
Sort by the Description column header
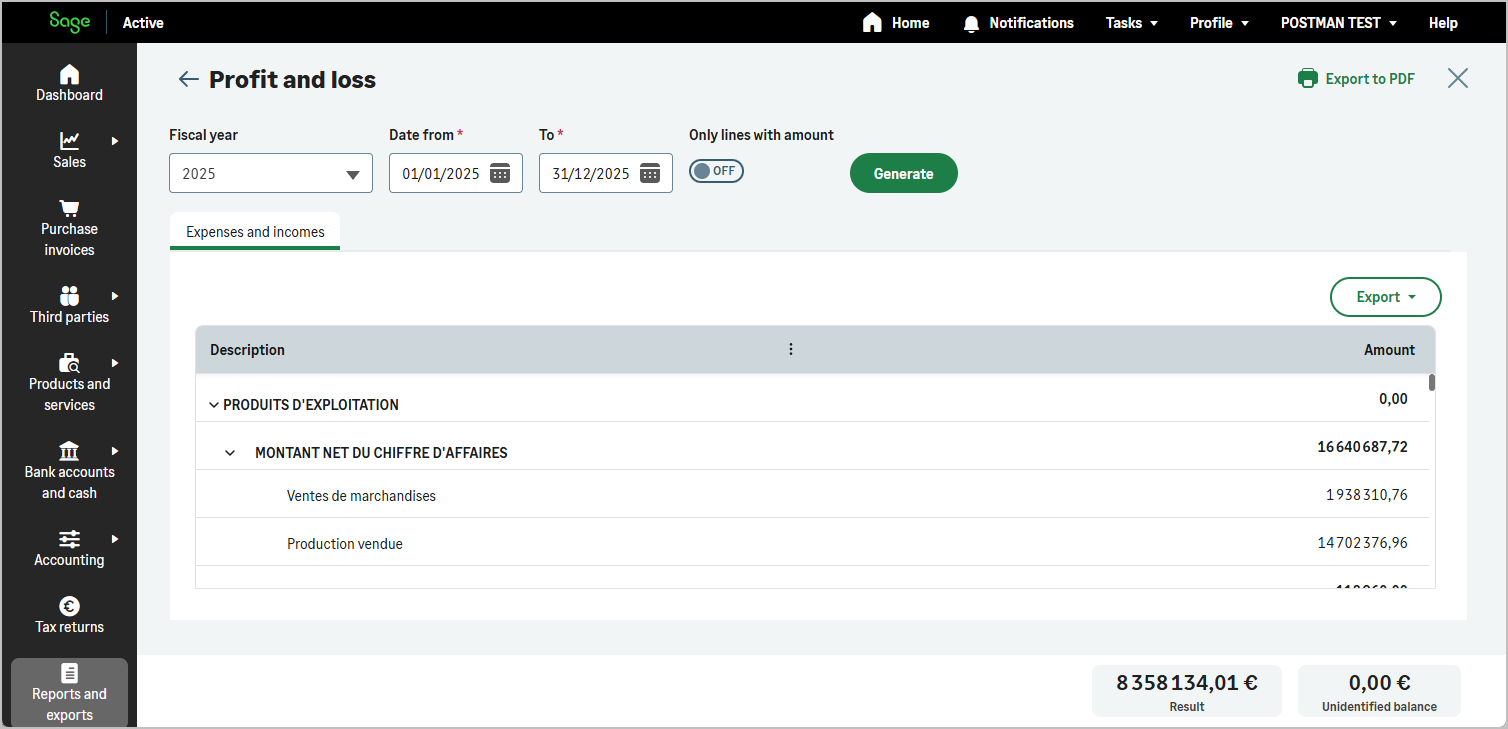247,349
